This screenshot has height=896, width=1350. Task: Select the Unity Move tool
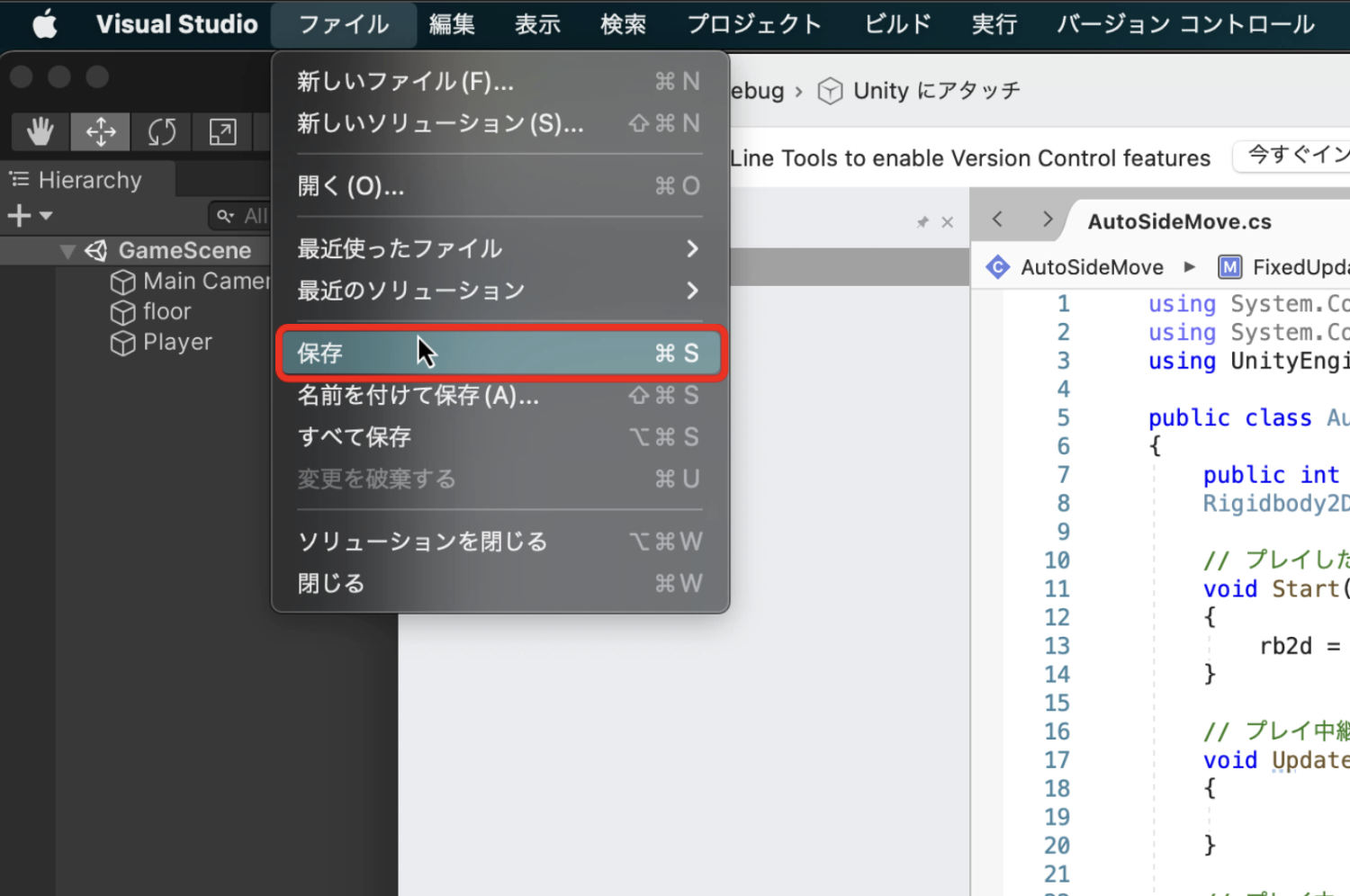pos(101,132)
